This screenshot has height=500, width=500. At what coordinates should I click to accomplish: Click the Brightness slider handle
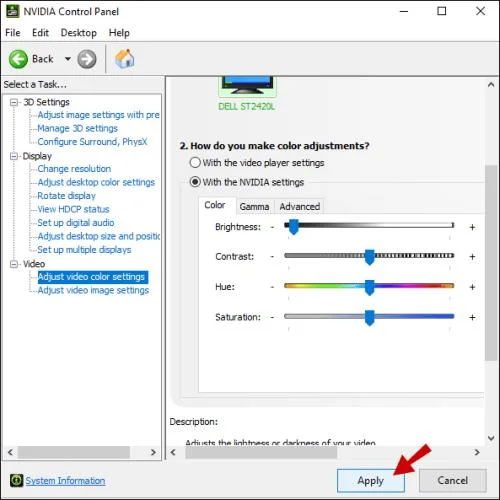pyautogui.click(x=293, y=227)
